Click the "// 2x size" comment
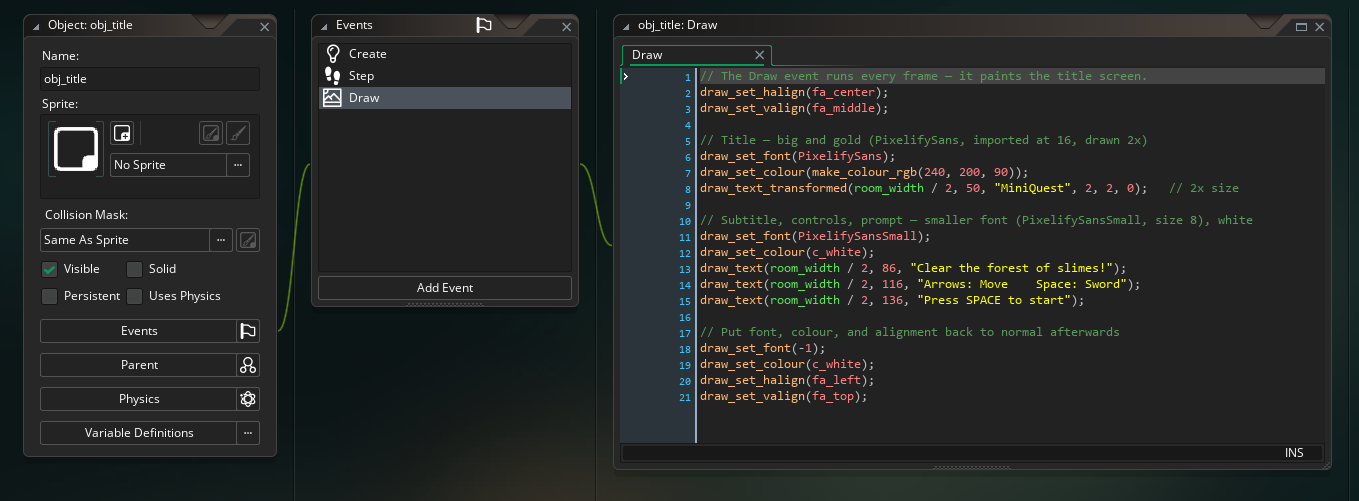The image size is (1359, 501). coord(1204,188)
